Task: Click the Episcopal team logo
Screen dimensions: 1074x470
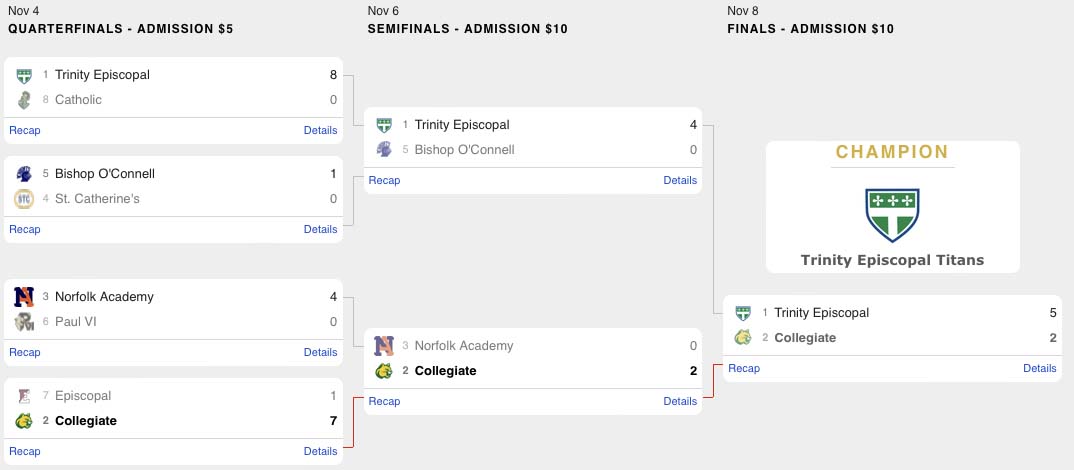Action: [x=24, y=395]
